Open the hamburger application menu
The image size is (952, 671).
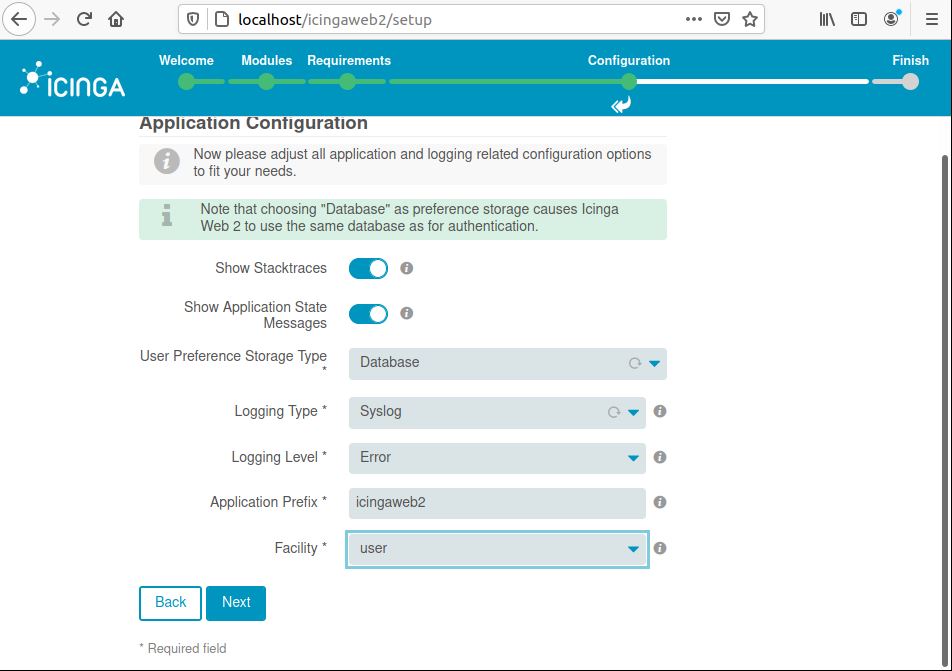[932, 19]
